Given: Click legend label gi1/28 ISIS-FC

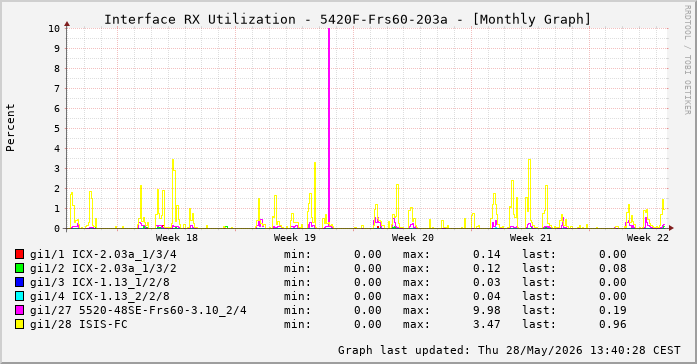Looking at the screenshot, I should coord(79,324).
